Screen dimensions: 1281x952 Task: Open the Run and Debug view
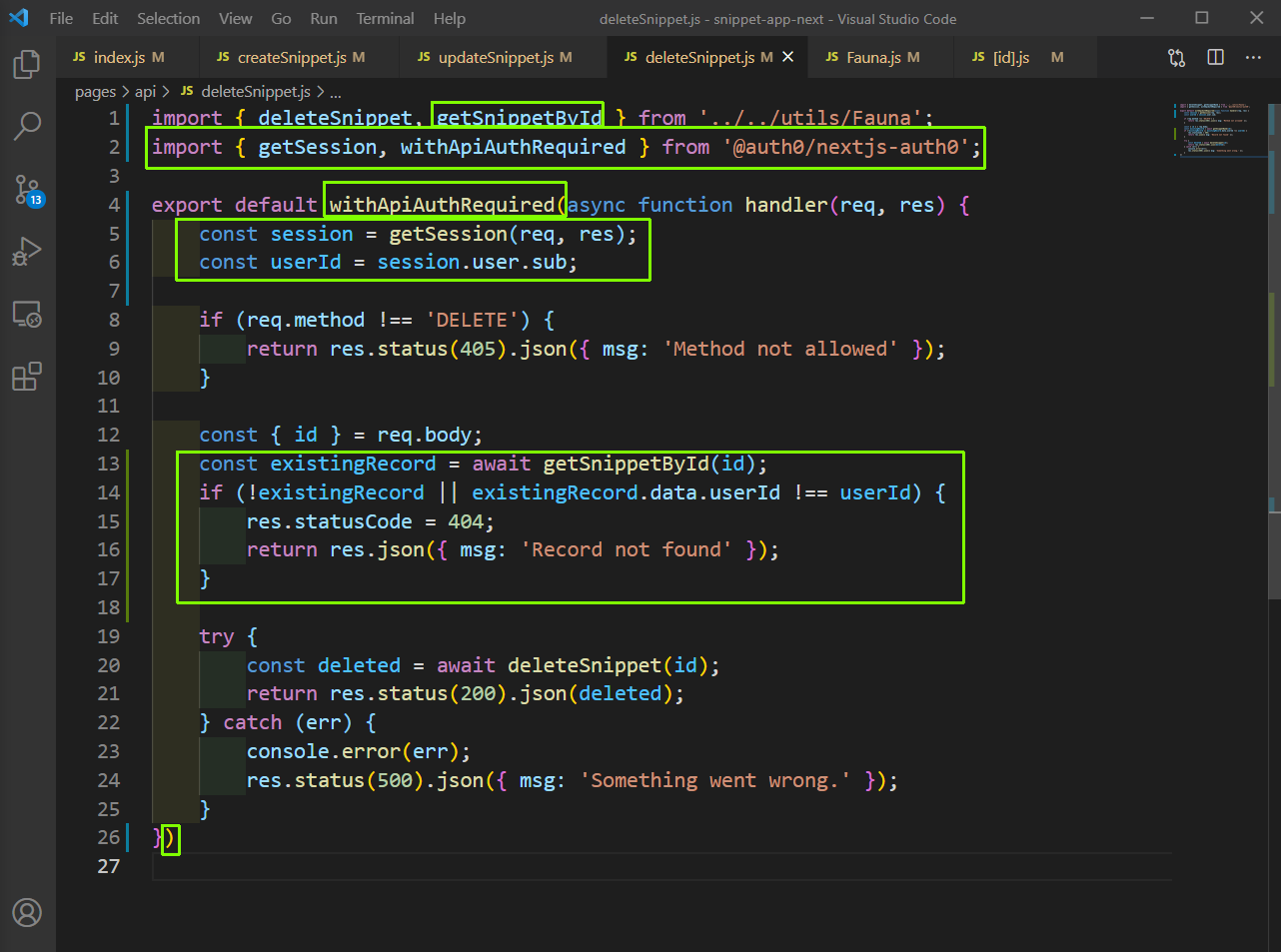27,252
